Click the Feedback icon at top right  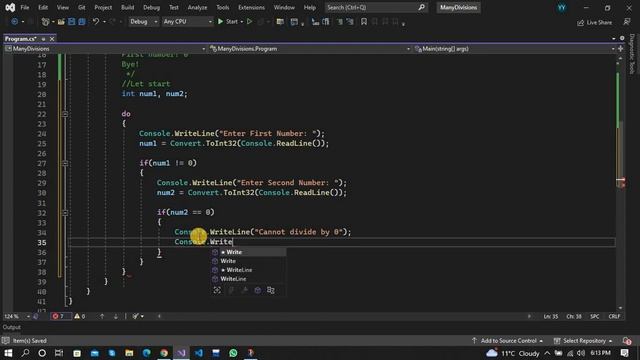tap(627, 22)
